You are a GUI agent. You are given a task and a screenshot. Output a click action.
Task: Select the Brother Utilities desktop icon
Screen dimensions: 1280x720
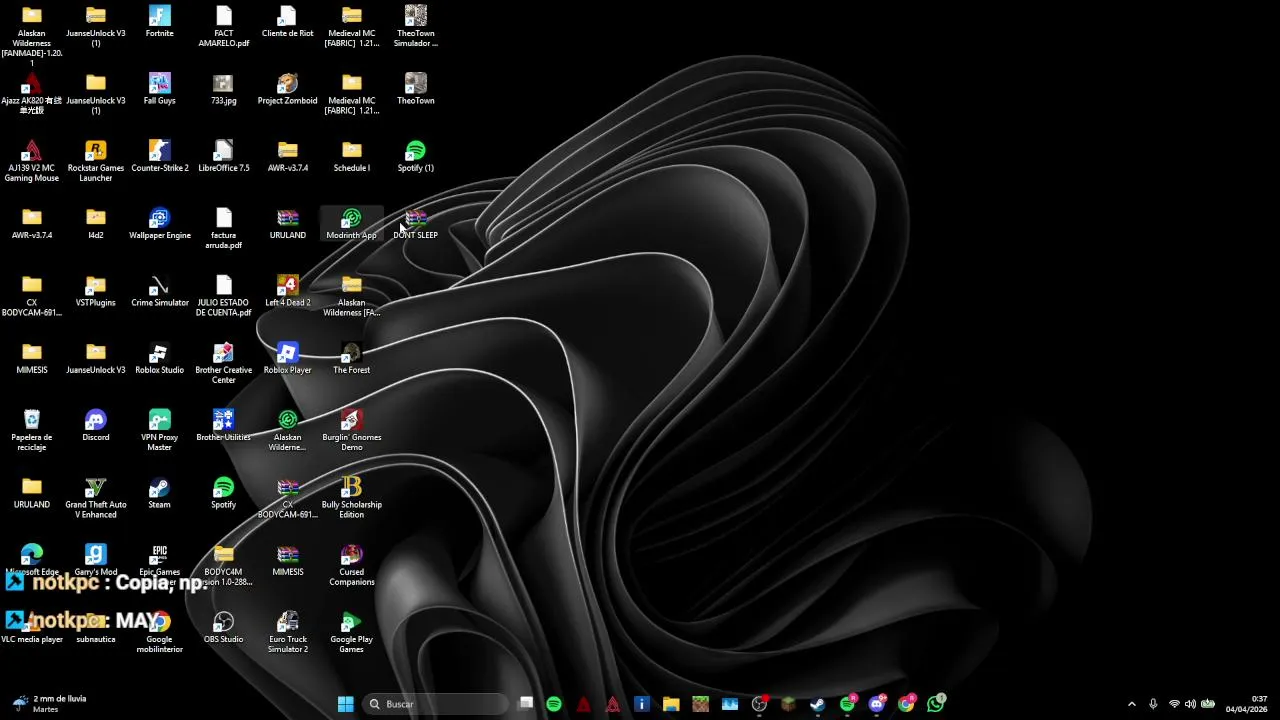tap(223, 426)
